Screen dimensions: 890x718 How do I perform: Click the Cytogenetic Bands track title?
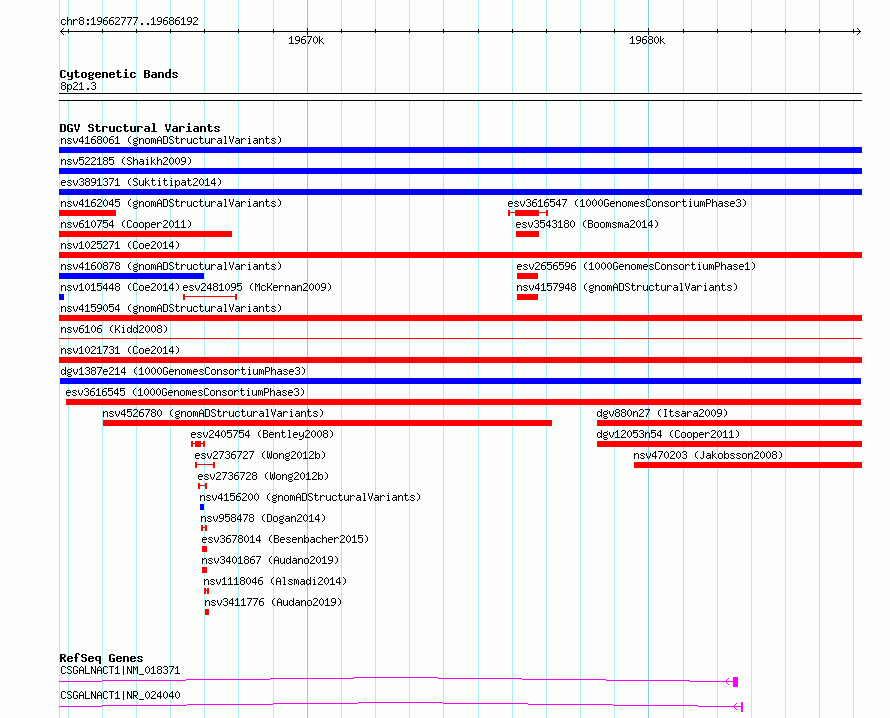(x=119, y=74)
